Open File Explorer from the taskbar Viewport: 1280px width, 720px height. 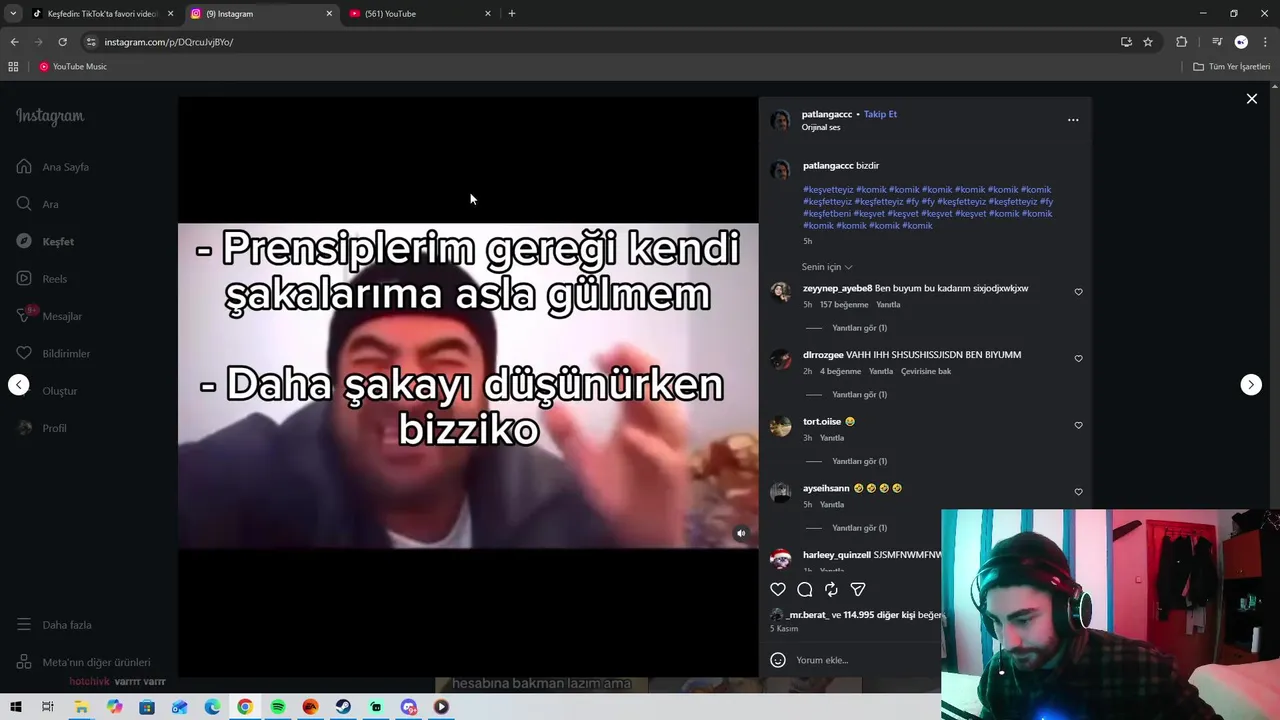point(81,707)
